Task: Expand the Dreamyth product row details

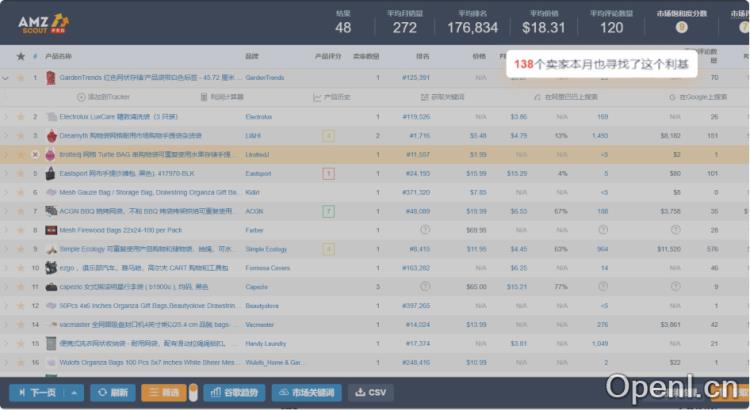Action: click(x=7, y=135)
